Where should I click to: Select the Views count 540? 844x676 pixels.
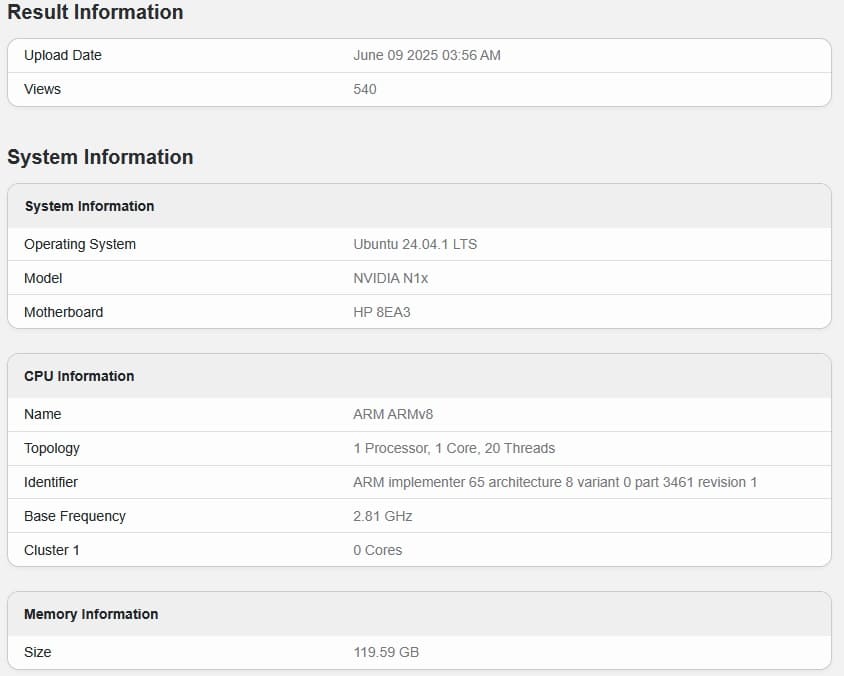364,89
